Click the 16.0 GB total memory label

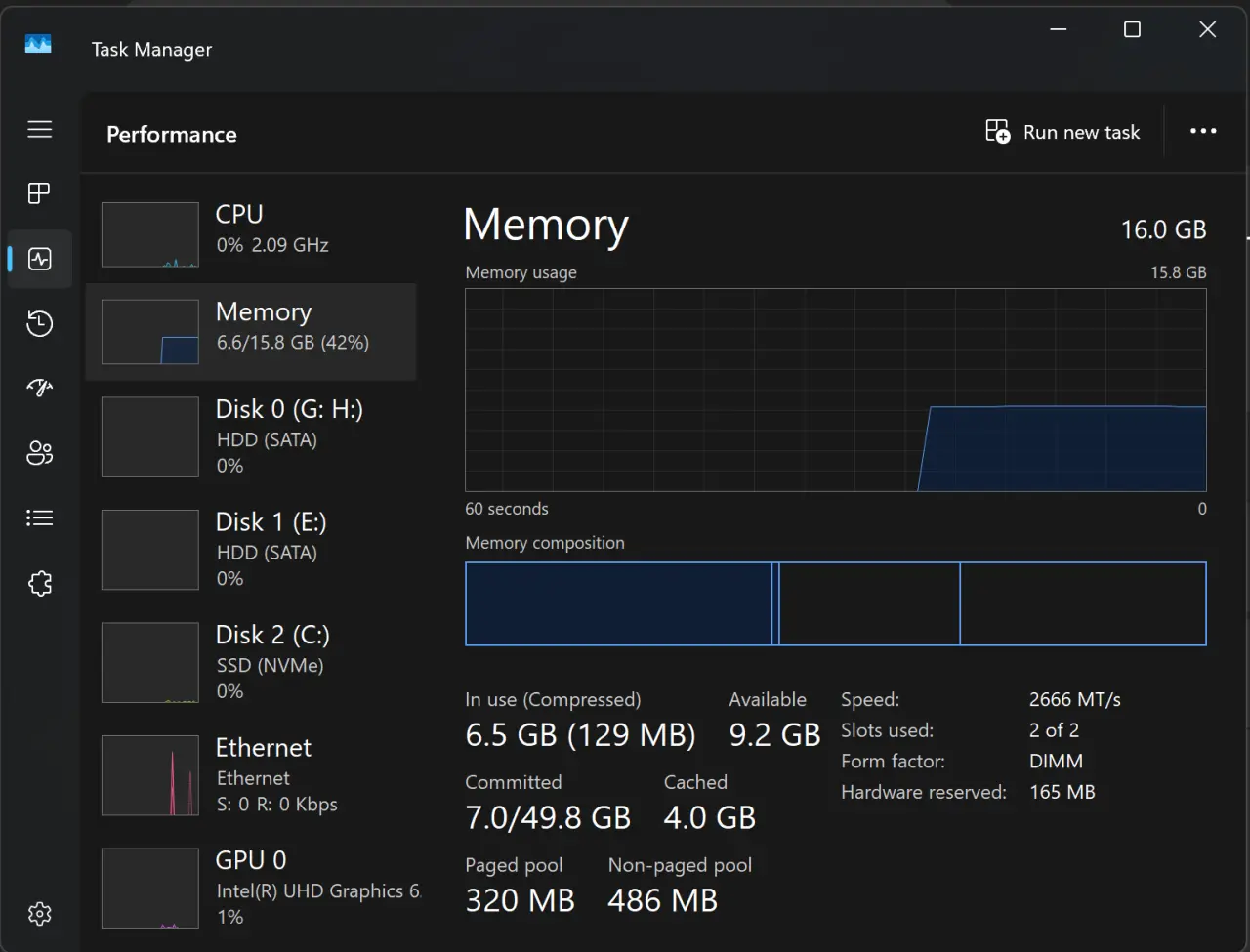pyautogui.click(x=1163, y=229)
